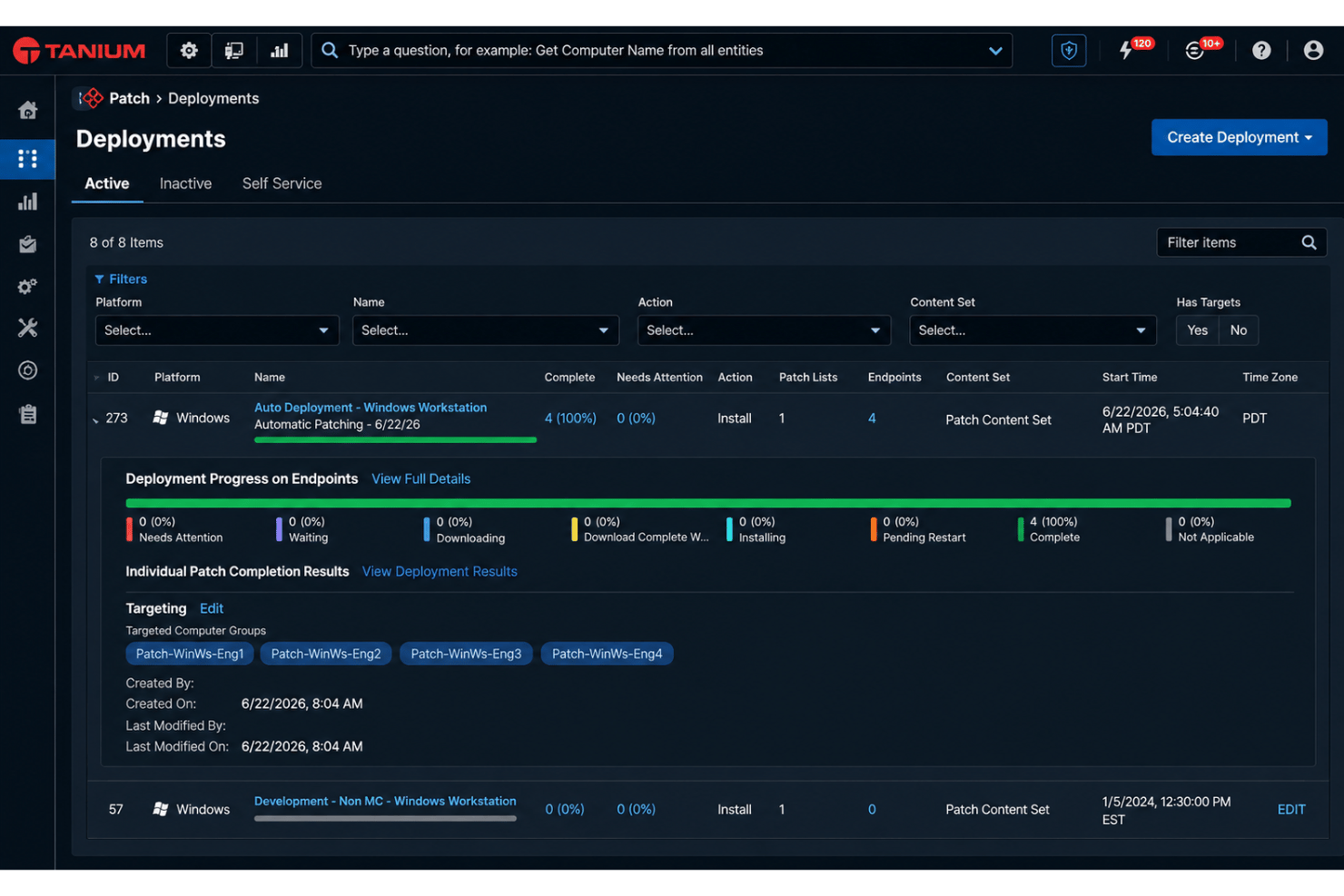Open notifications icon with 10+ badge
1344x896 pixels.
point(1195,51)
